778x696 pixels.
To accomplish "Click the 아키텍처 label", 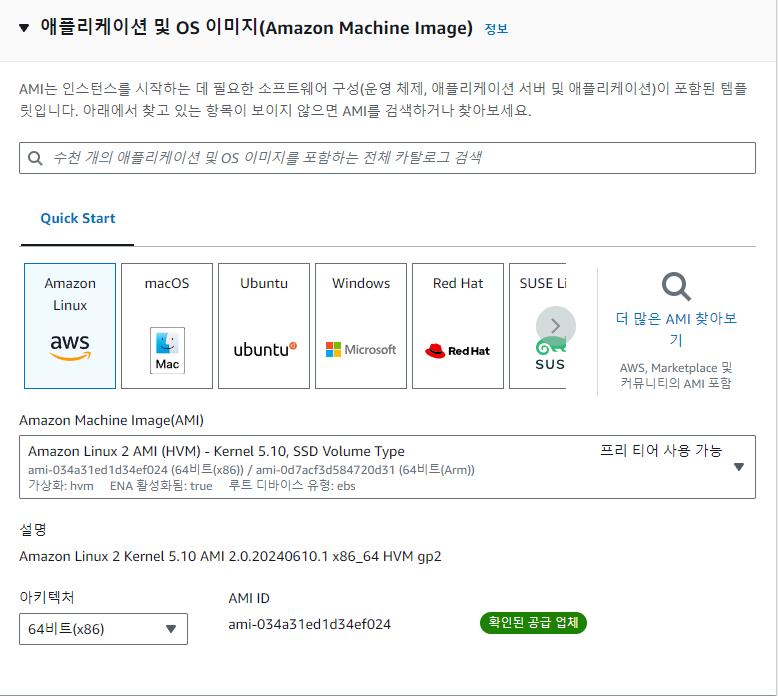I will (47, 597).
